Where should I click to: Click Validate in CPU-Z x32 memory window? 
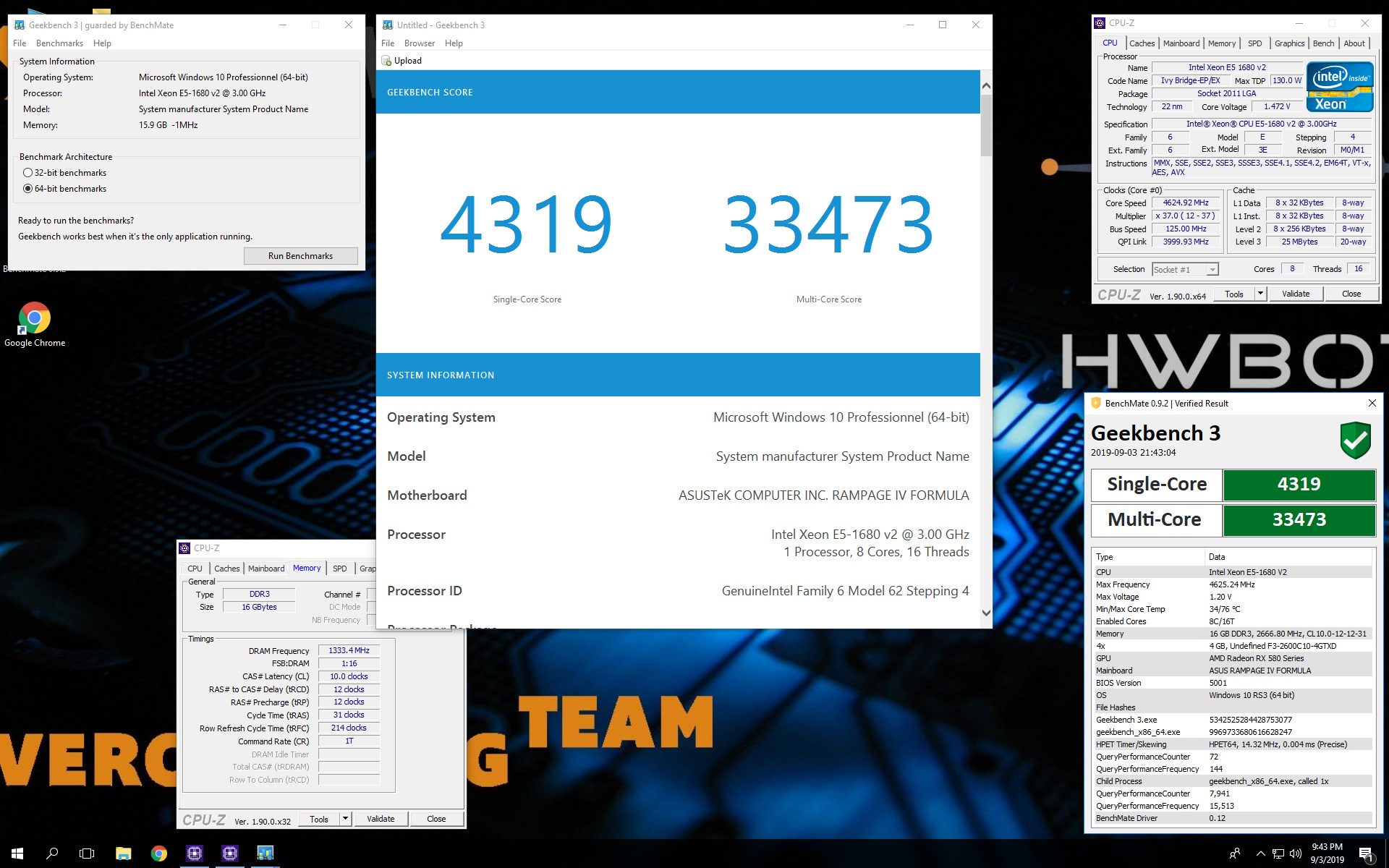point(381,819)
